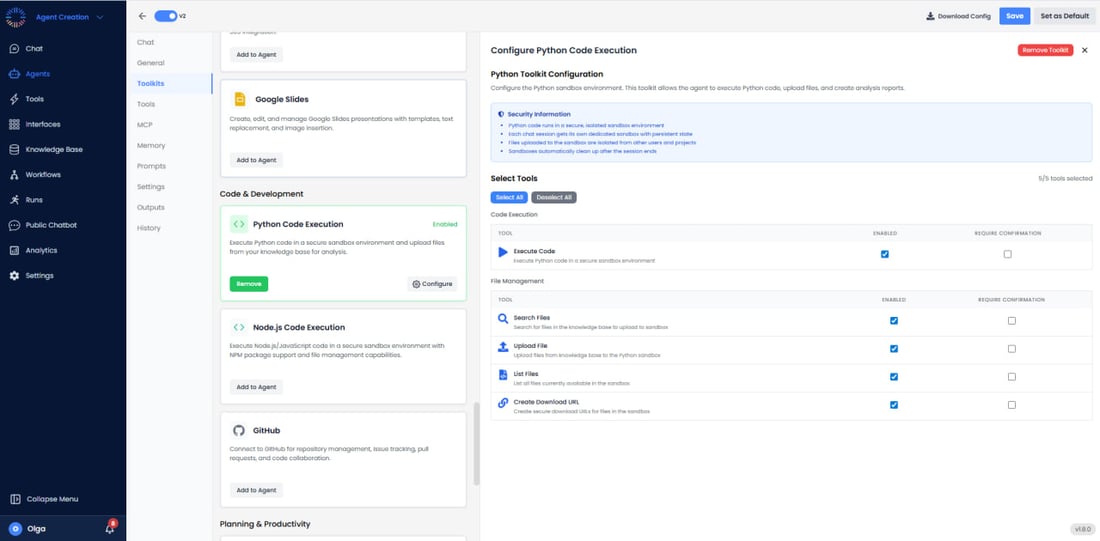Check Require Confirmation for Execute Code

(x=1007, y=254)
